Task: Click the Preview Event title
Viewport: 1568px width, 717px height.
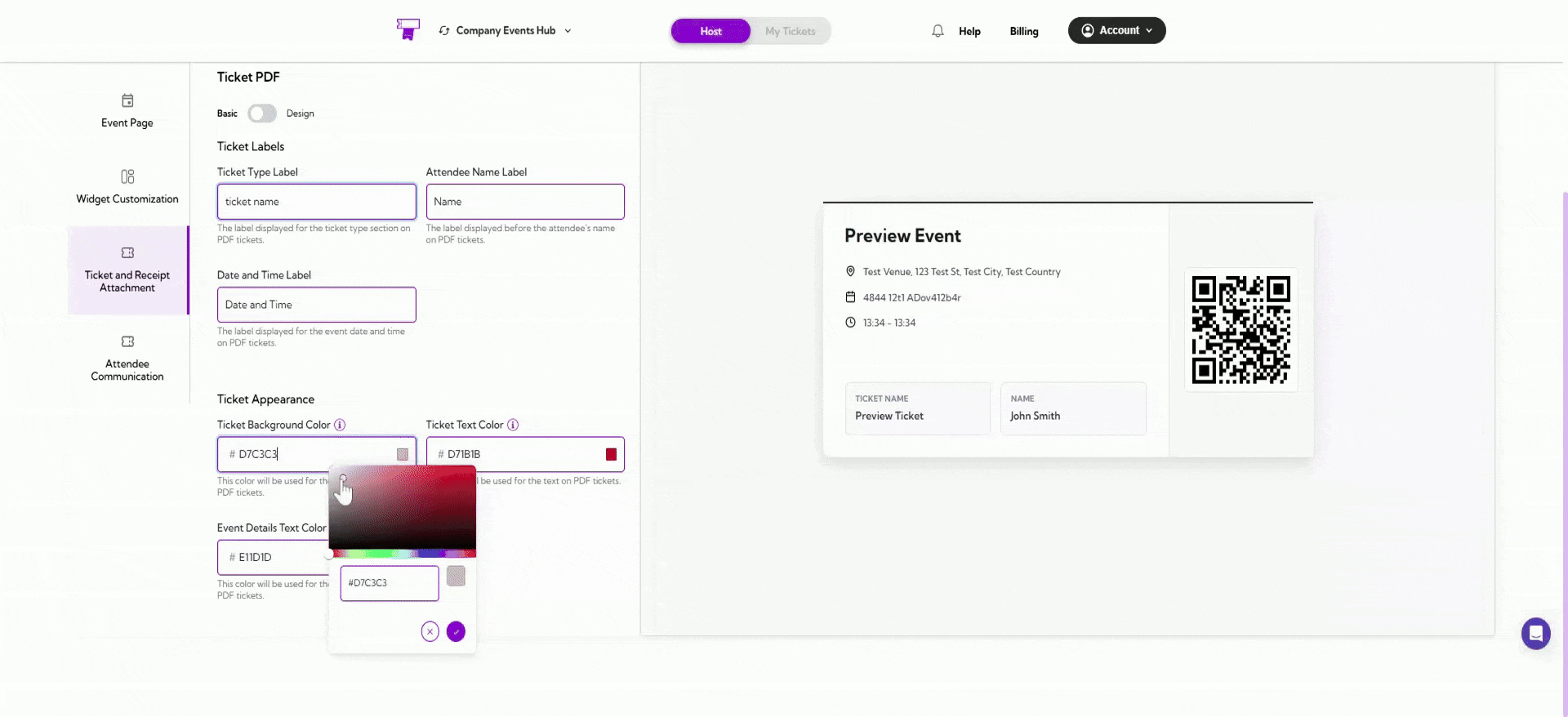Action: [x=902, y=236]
